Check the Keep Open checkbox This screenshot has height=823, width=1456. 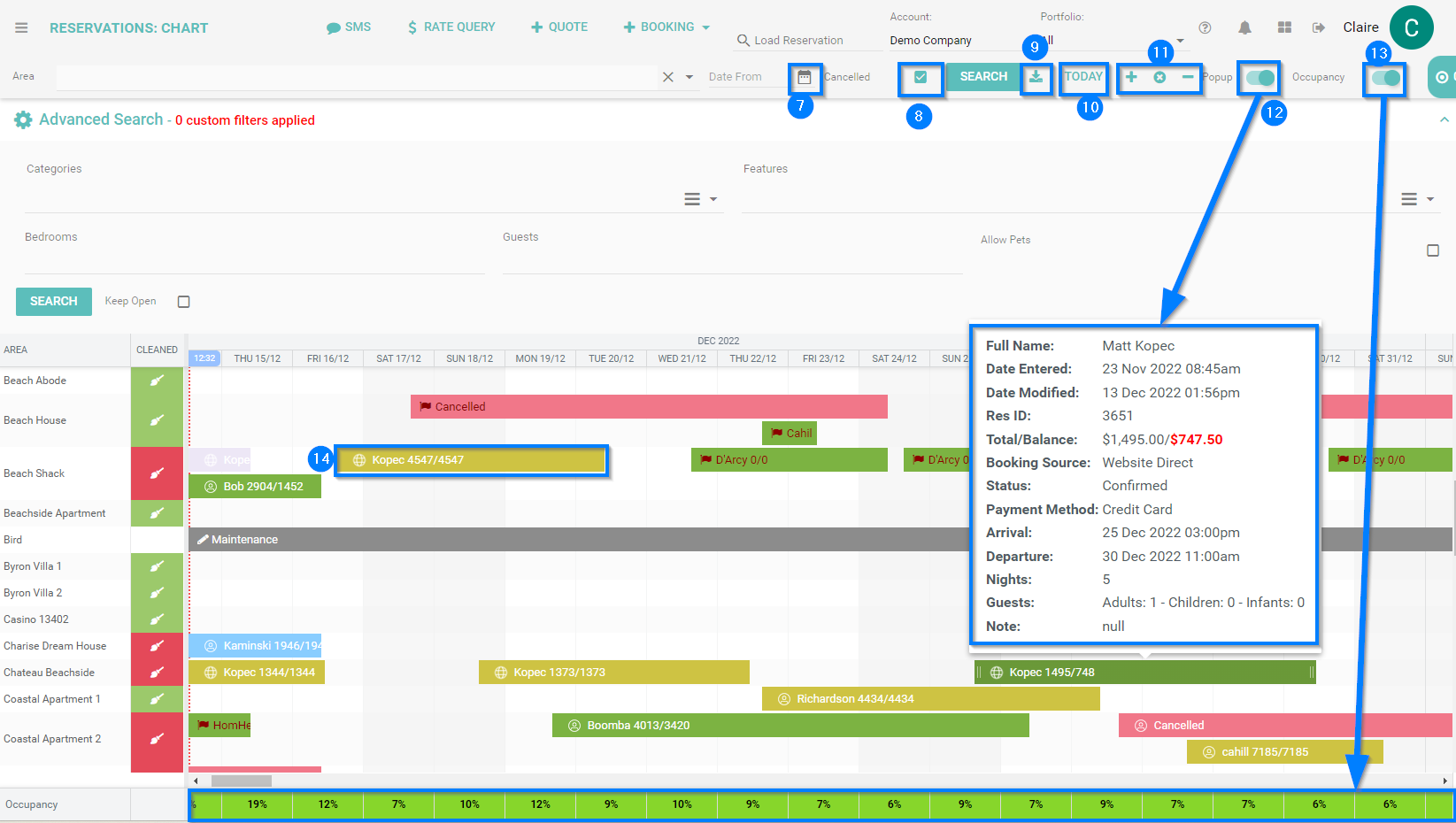[x=184, y=302]
